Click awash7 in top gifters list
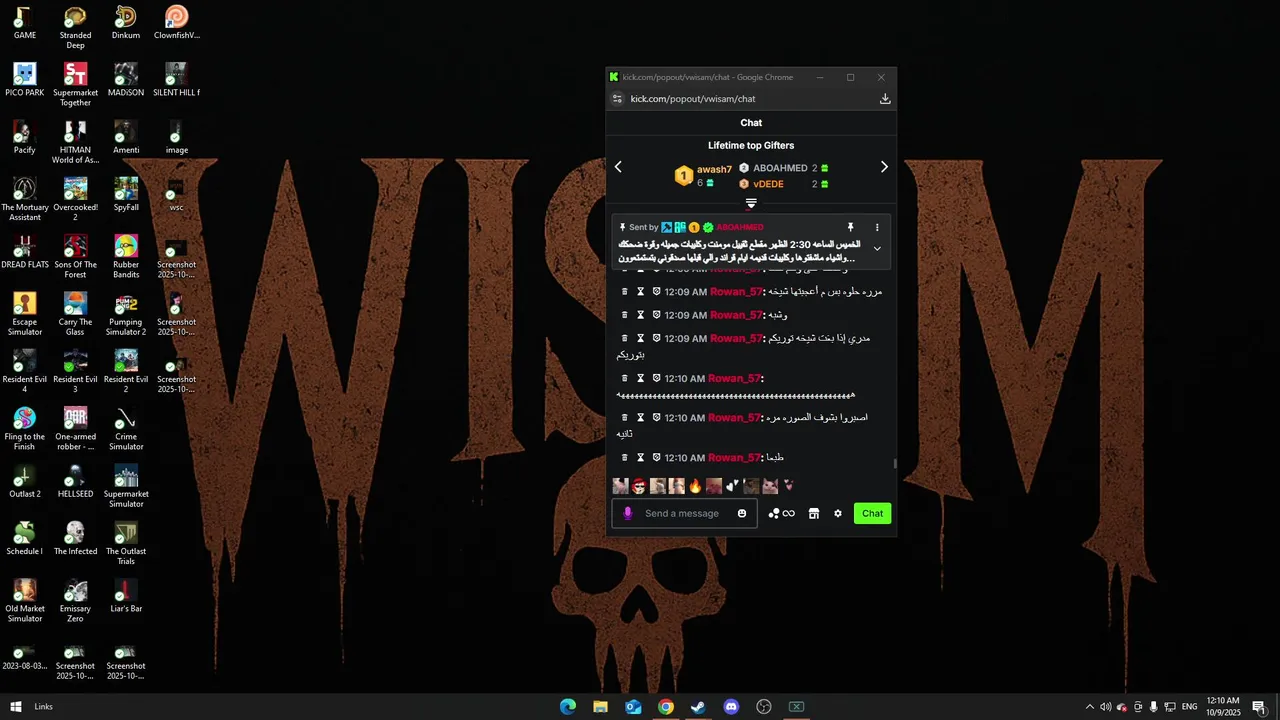The height and width of the screenshot is (720, 1280). point(714,169)
